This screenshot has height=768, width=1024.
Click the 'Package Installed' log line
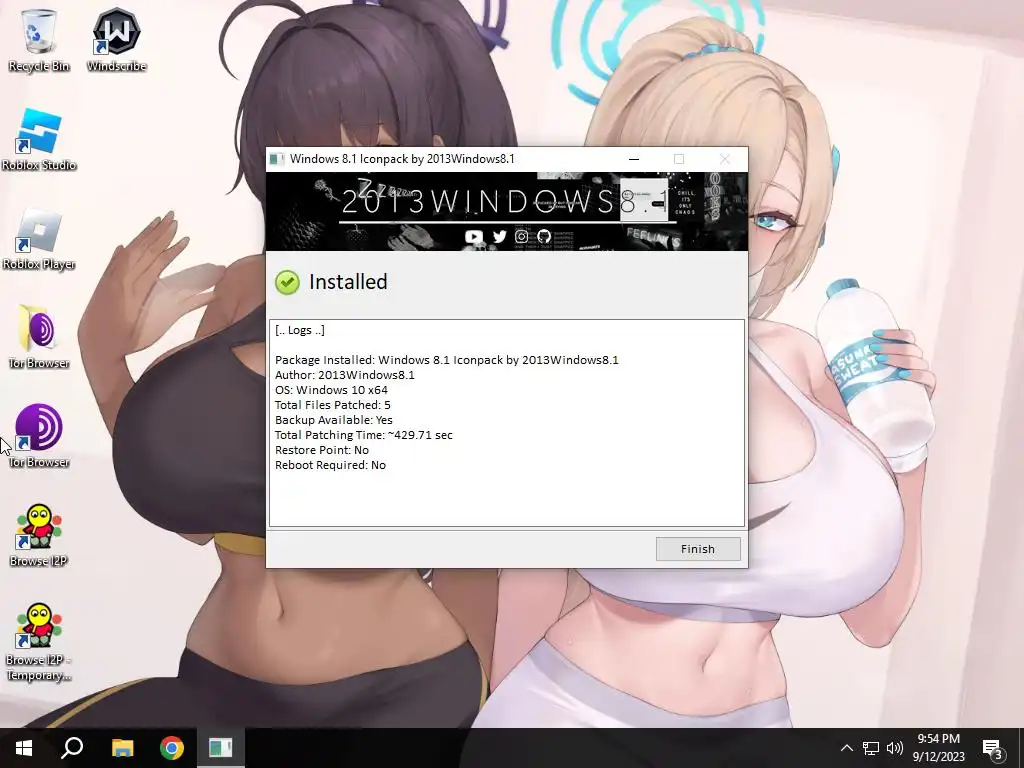pyautogui.click(x=447, y=360)
